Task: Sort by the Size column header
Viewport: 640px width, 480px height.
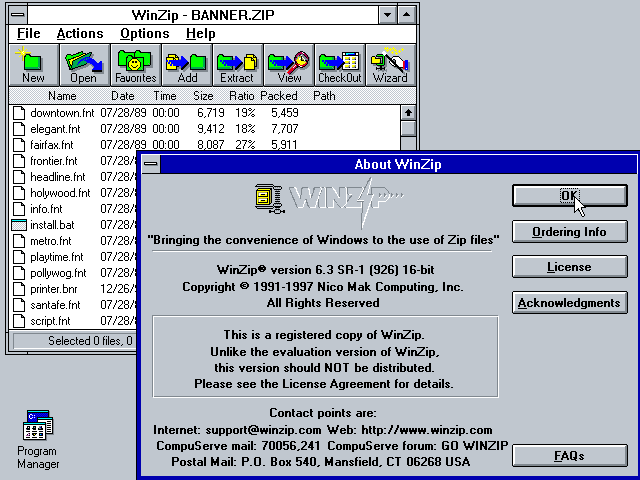Action: tap(203, 96)
